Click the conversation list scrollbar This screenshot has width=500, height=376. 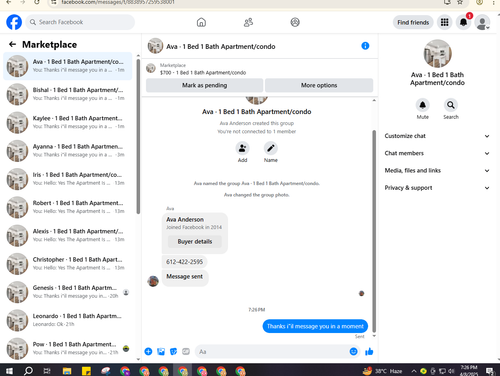(138, 137)
